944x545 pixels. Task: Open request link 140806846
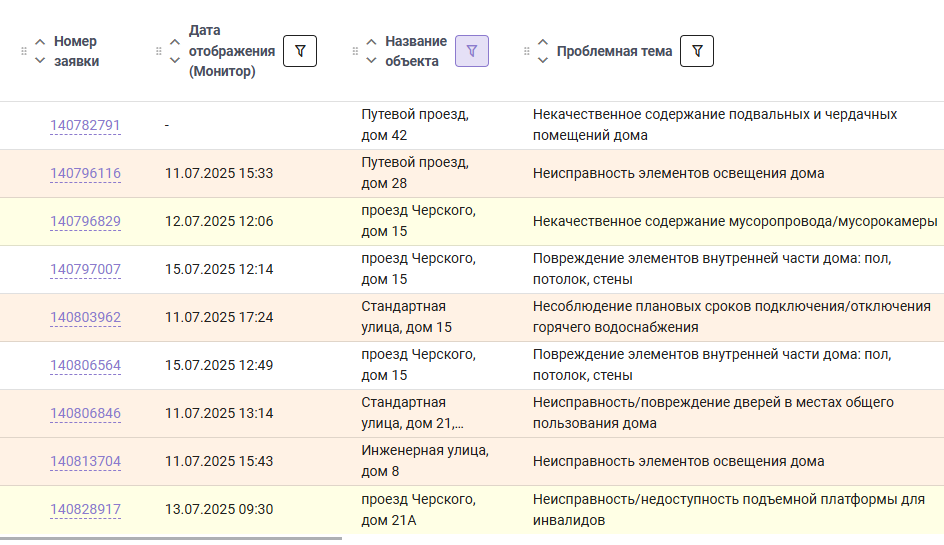point(85,414)
